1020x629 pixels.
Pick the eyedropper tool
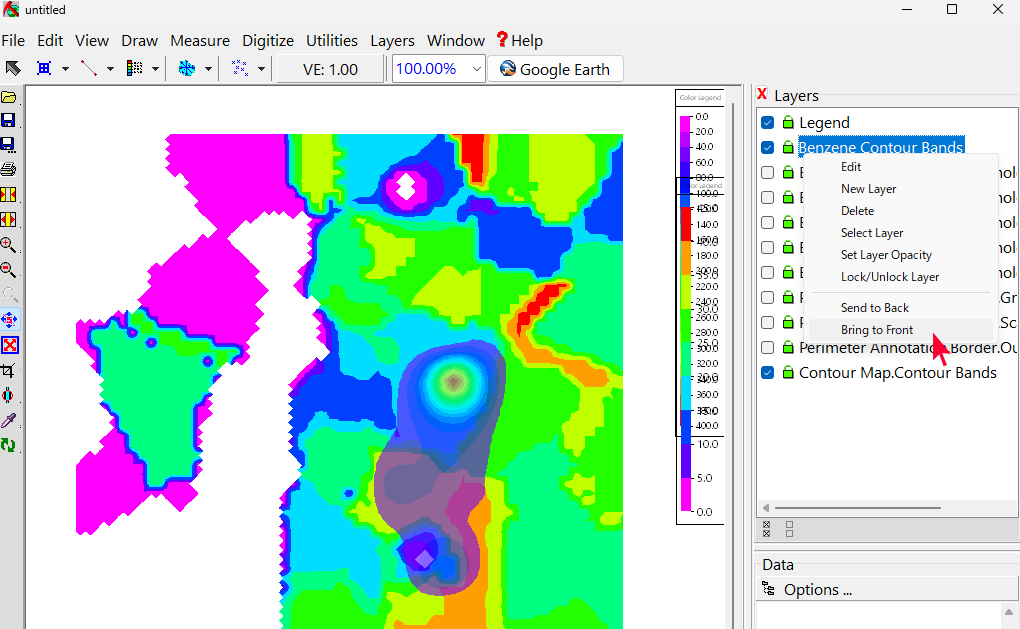(9, 420)
